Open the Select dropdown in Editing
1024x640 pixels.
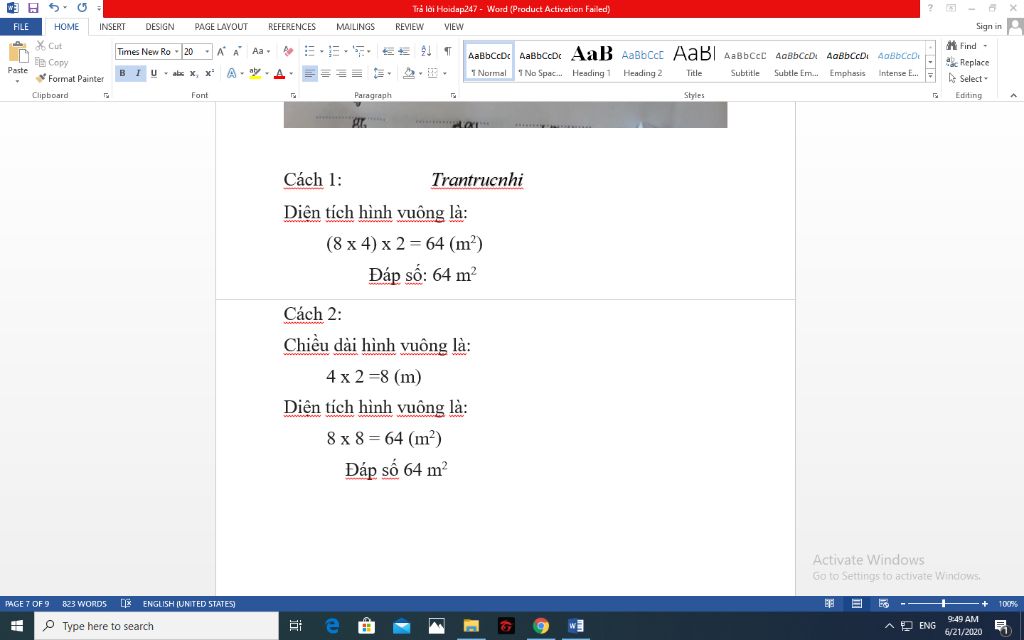[968, 78]
